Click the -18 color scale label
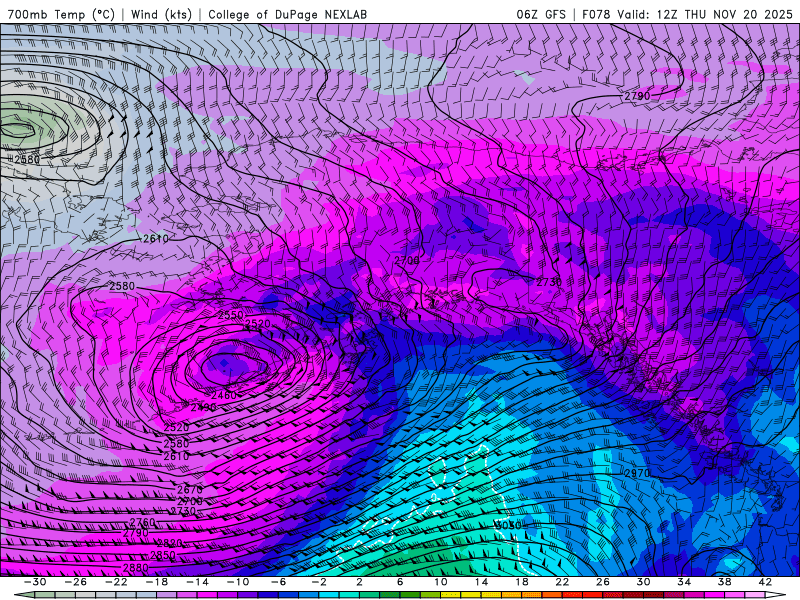 157,582
